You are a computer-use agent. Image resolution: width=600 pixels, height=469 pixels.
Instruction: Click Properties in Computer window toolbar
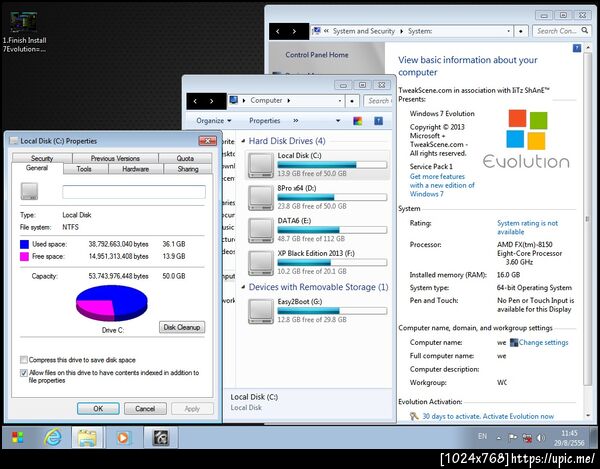[264, 121]
